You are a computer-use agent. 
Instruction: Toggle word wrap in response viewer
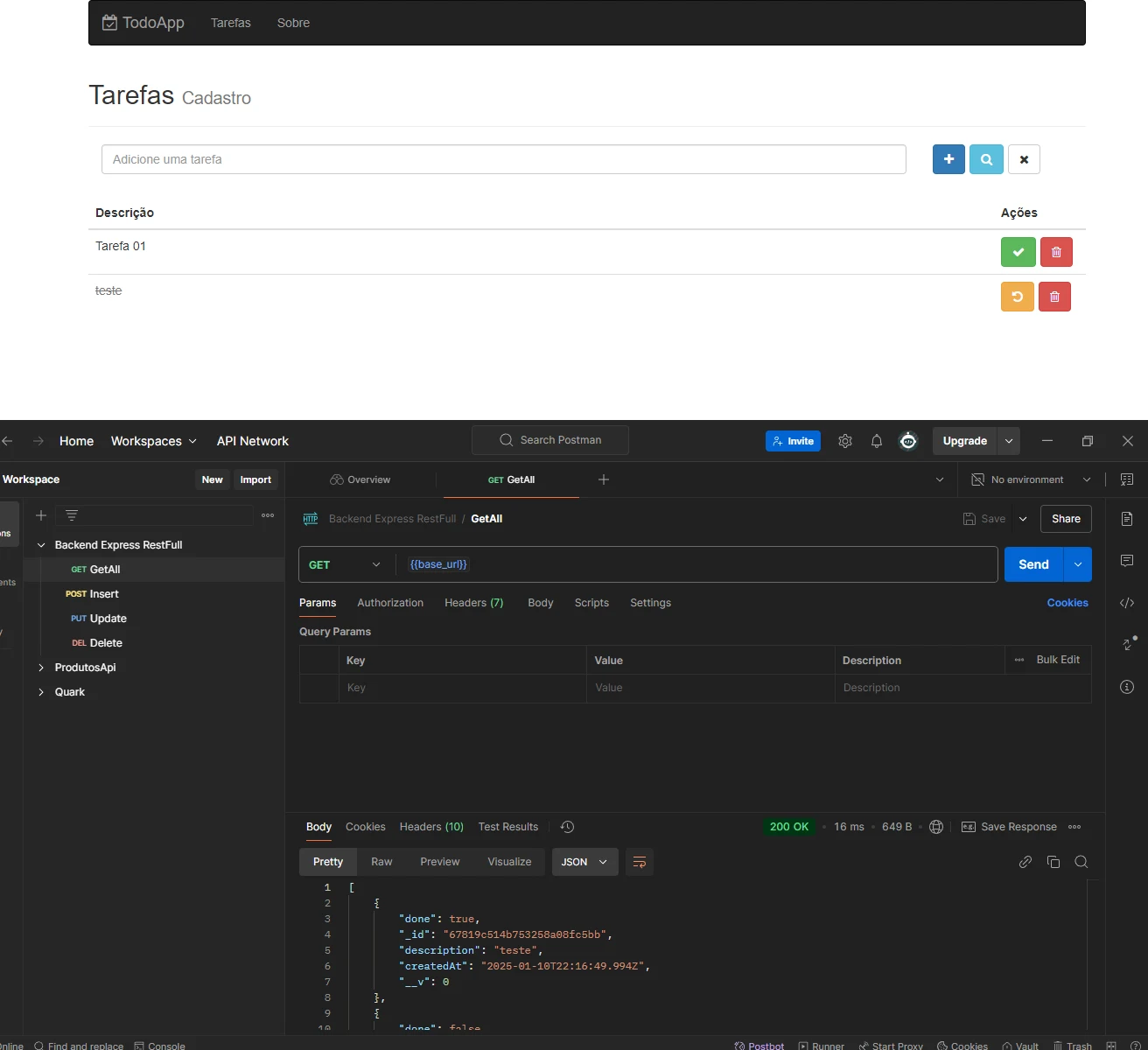coord(640,862)
